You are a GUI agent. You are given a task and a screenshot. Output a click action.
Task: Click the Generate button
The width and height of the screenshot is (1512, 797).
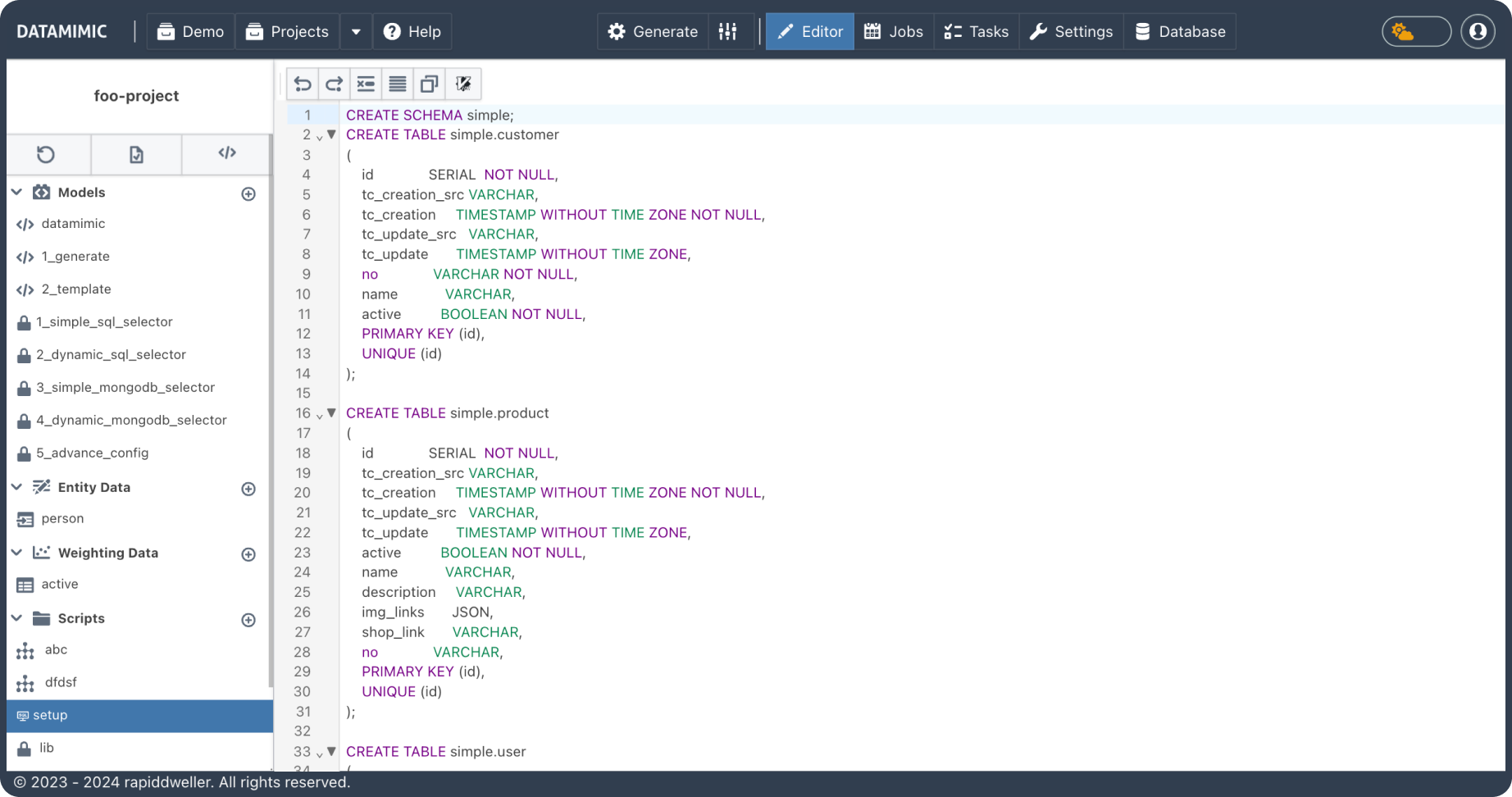click(653, 31)
